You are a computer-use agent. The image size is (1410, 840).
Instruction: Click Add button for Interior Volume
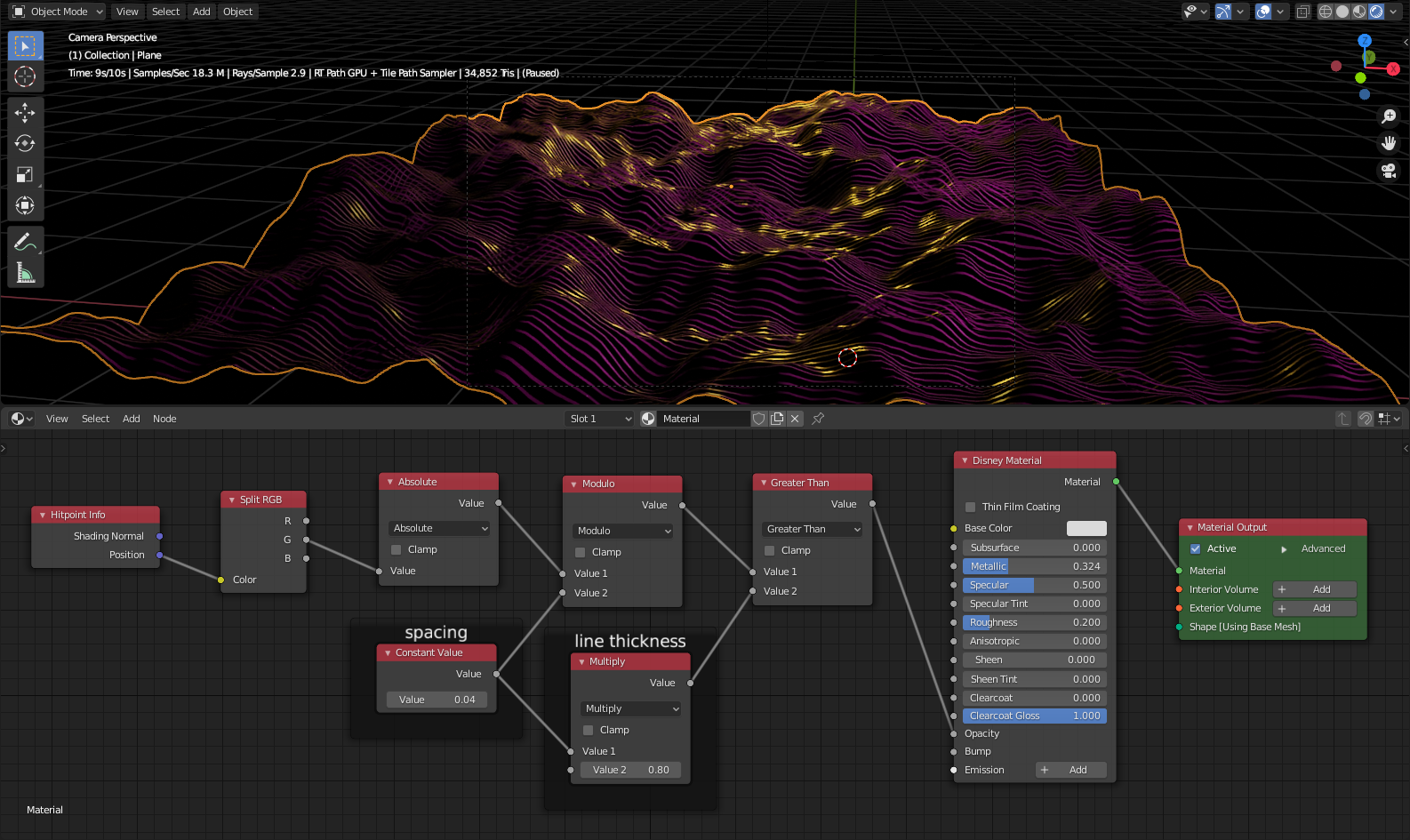1314,589
